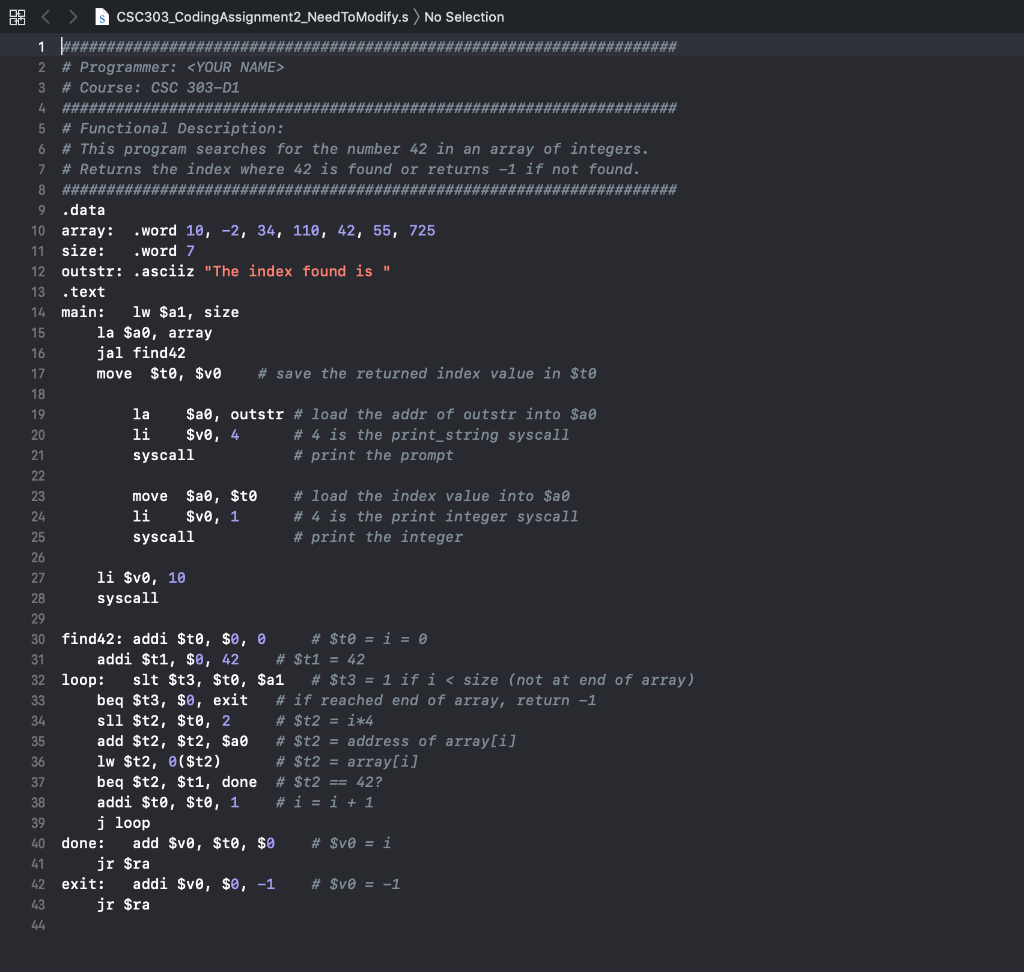1024x972 pixels.
Task: Click line number 10 in the gutter
Action: coord(37,230)
